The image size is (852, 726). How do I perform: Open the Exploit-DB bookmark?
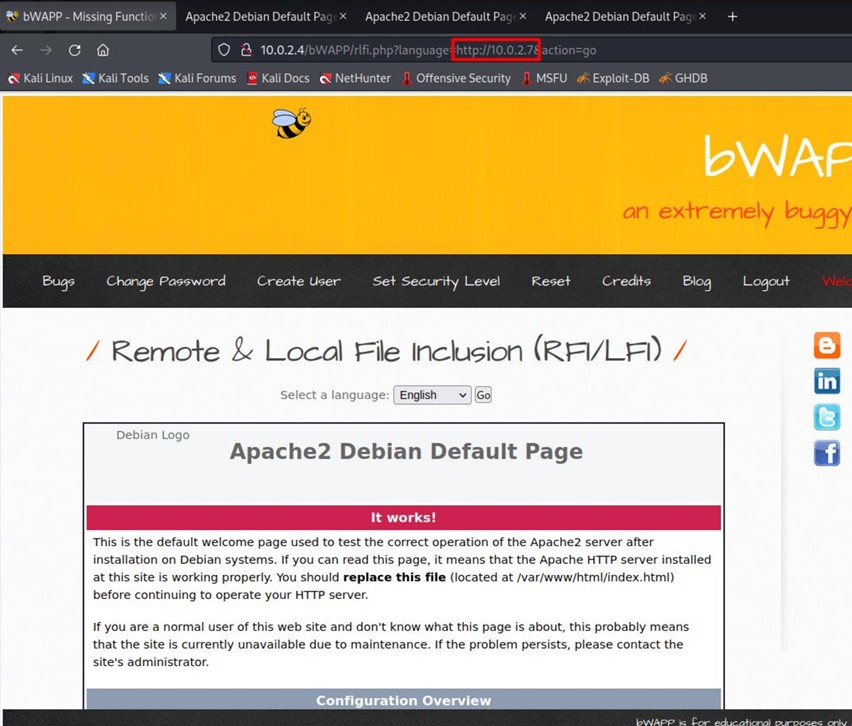coord(613,78)
